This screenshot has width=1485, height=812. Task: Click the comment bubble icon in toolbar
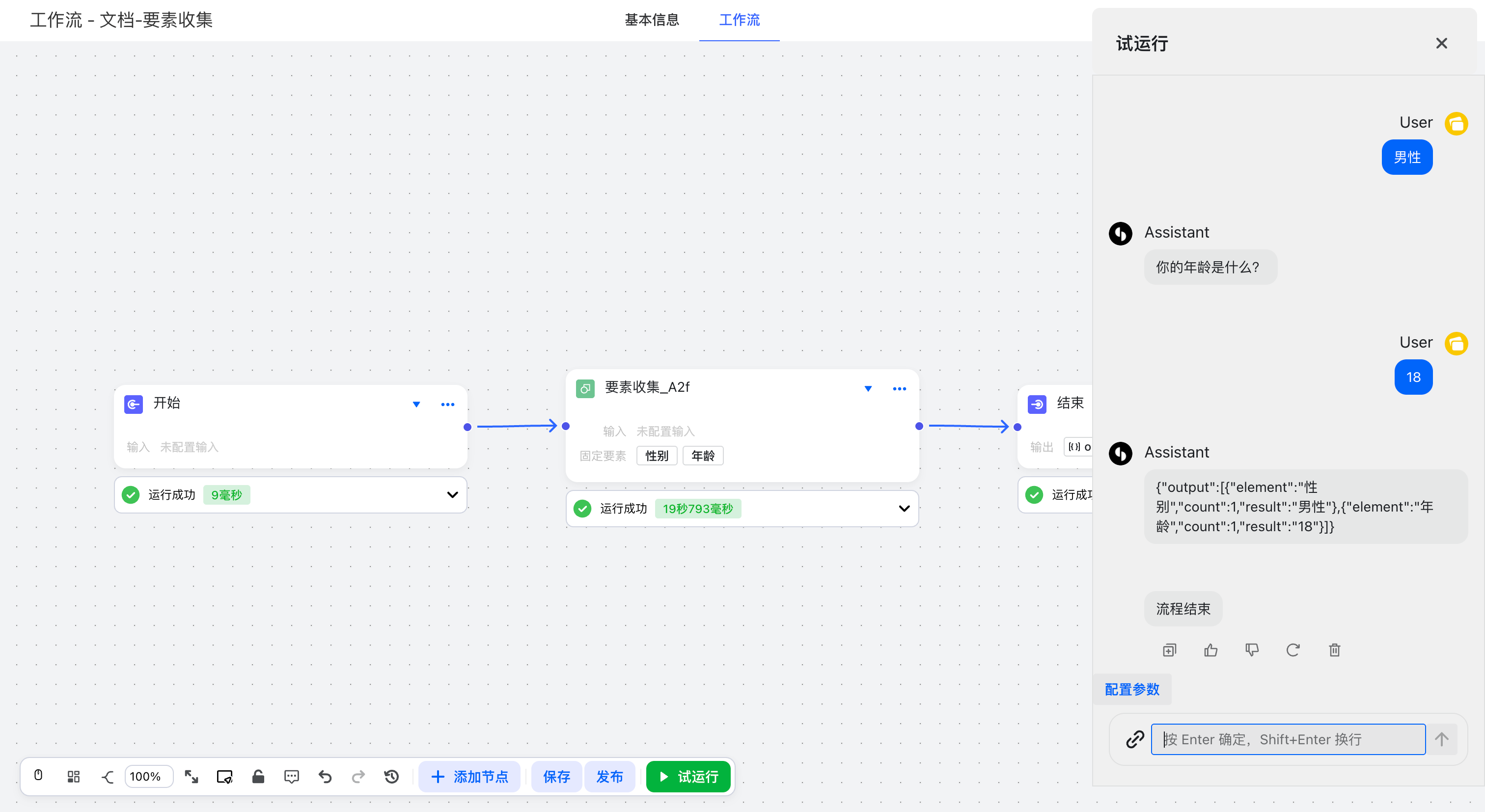point(292,776)
